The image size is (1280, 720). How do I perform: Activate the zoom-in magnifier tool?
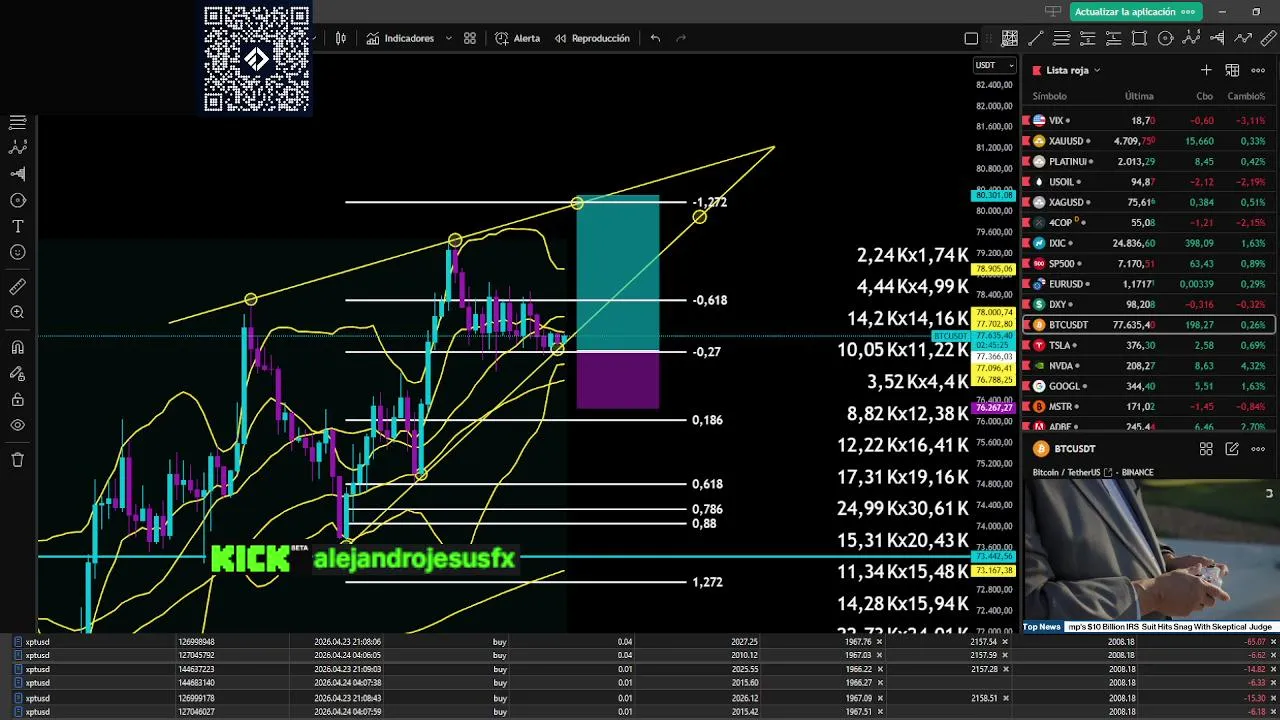pos(17,313)
